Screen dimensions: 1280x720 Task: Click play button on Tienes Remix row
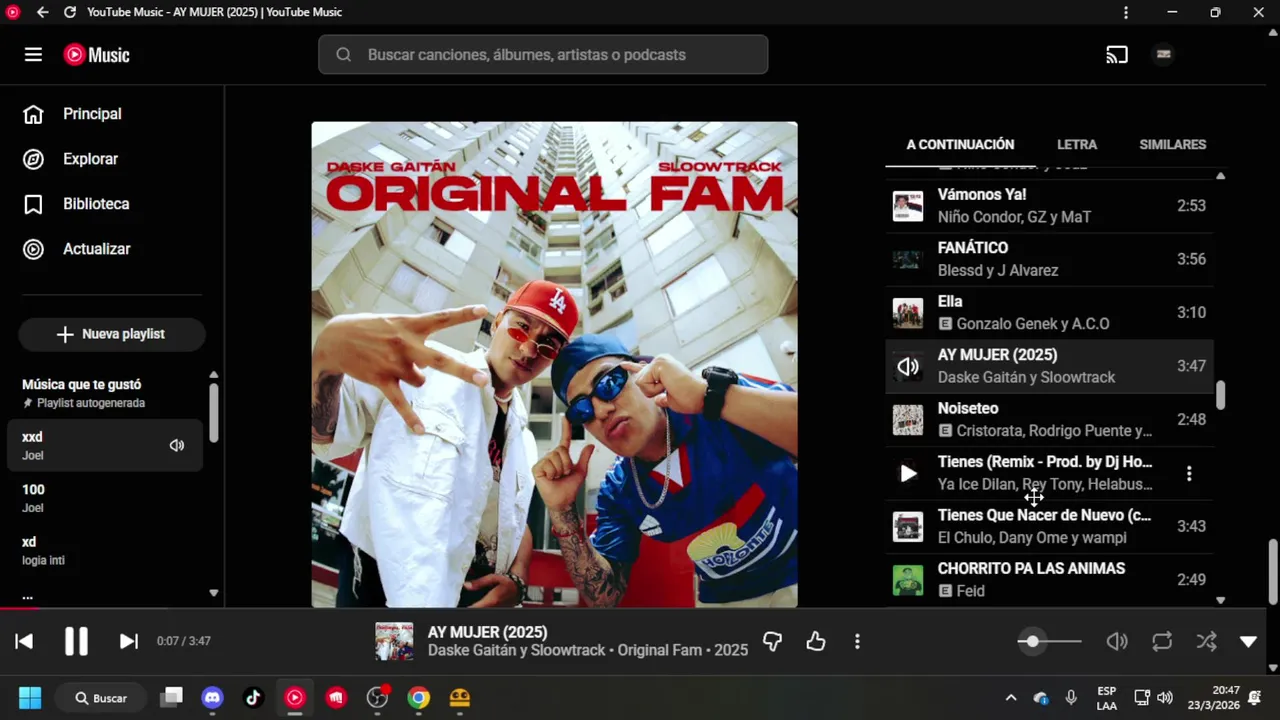pos(908,473)
